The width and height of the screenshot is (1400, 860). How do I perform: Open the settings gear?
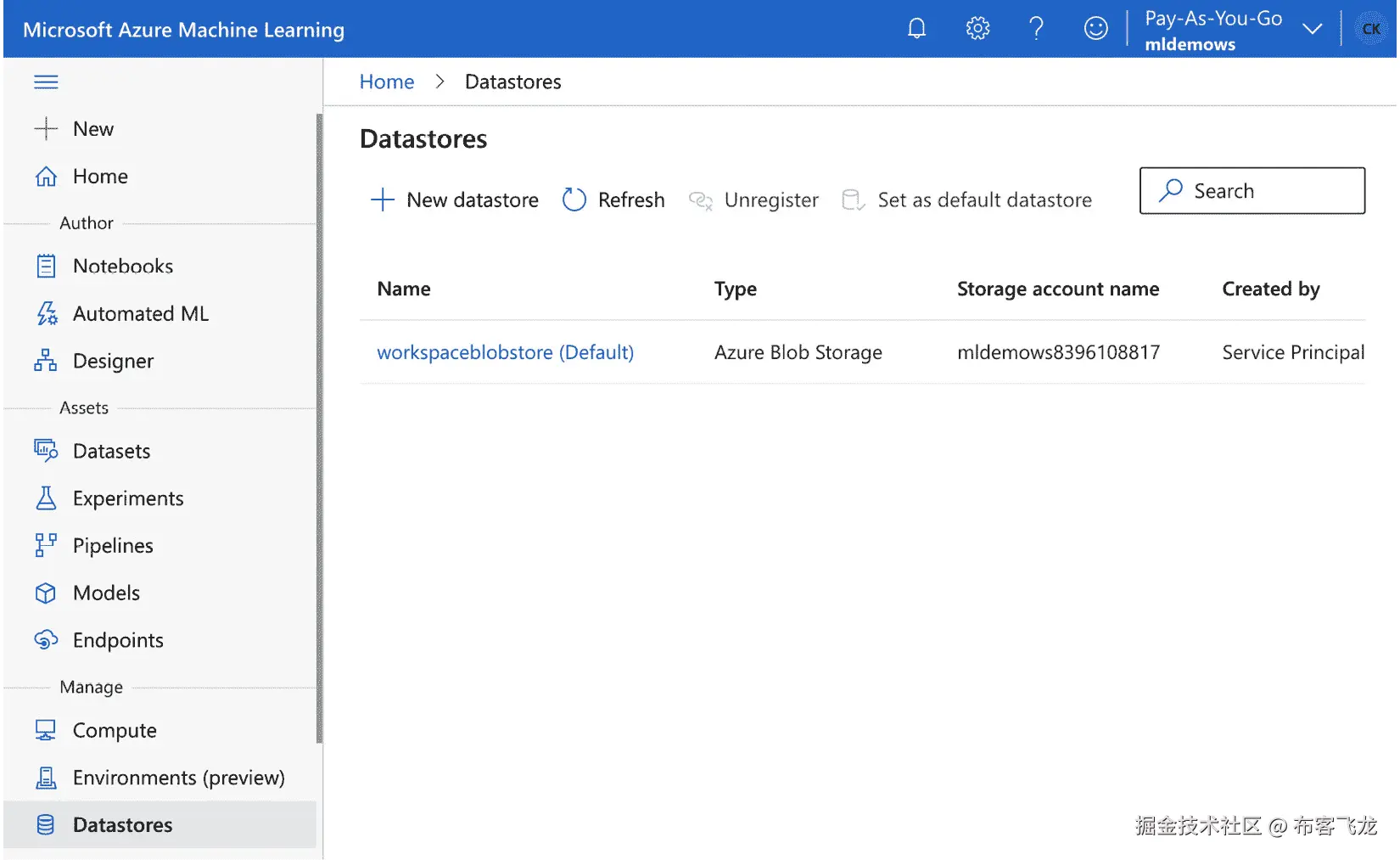977,28
